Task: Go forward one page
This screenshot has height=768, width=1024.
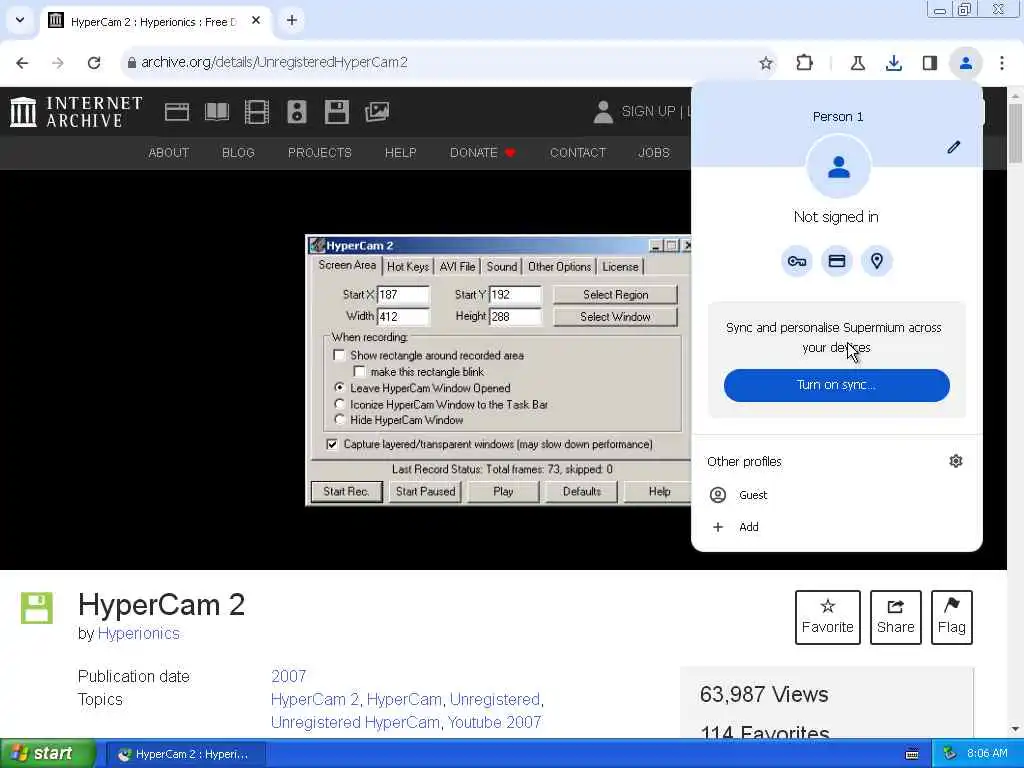Action: tap(58, 63)
